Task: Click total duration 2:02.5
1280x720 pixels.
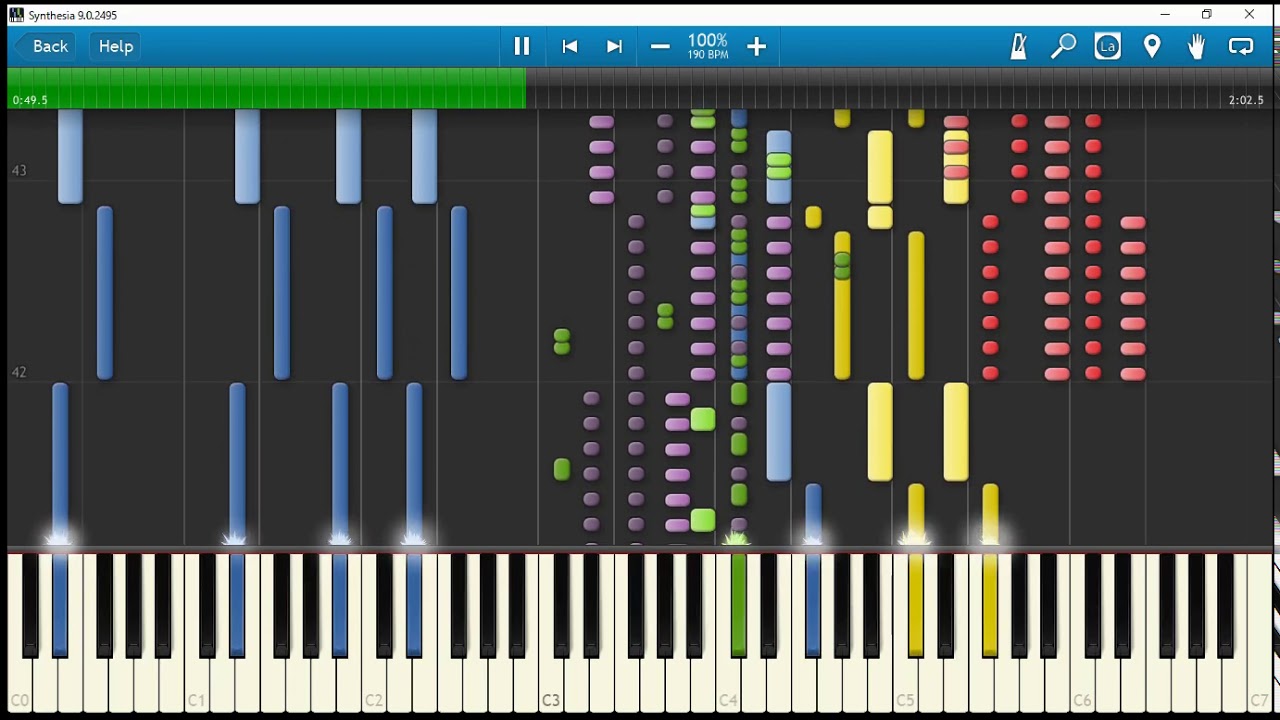Action: [1246, 100]
